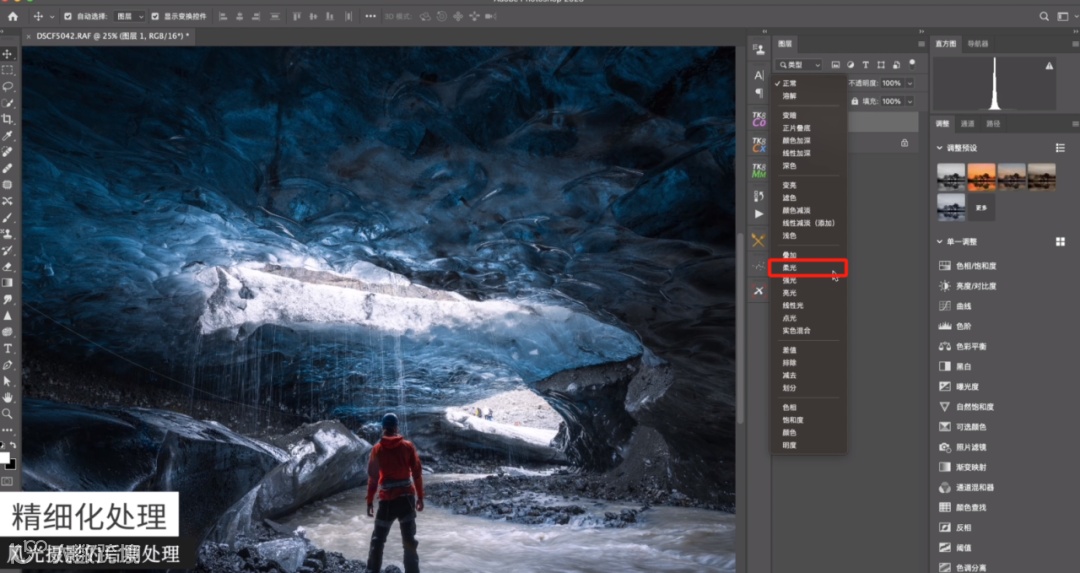This screenshot has height=573, width=1080.
Task: Filter layers by type layers (T icon)
Action: pyautogui.click(x=866, y=65)
